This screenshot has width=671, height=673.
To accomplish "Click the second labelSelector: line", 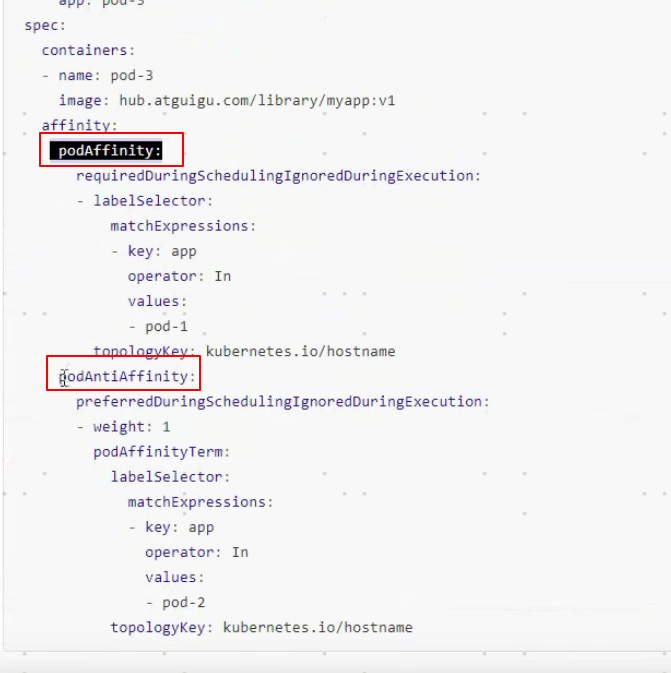I will click(x=170, y=477).
